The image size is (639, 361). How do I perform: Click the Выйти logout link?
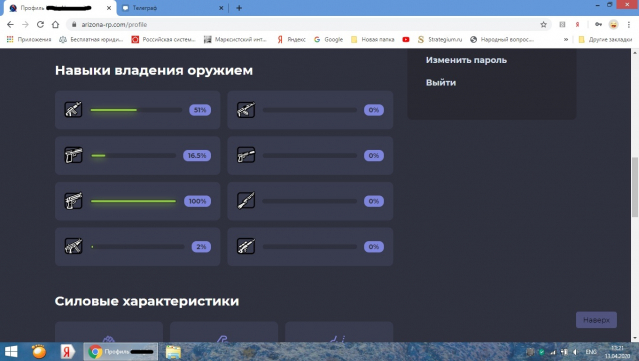pos(441,82)
